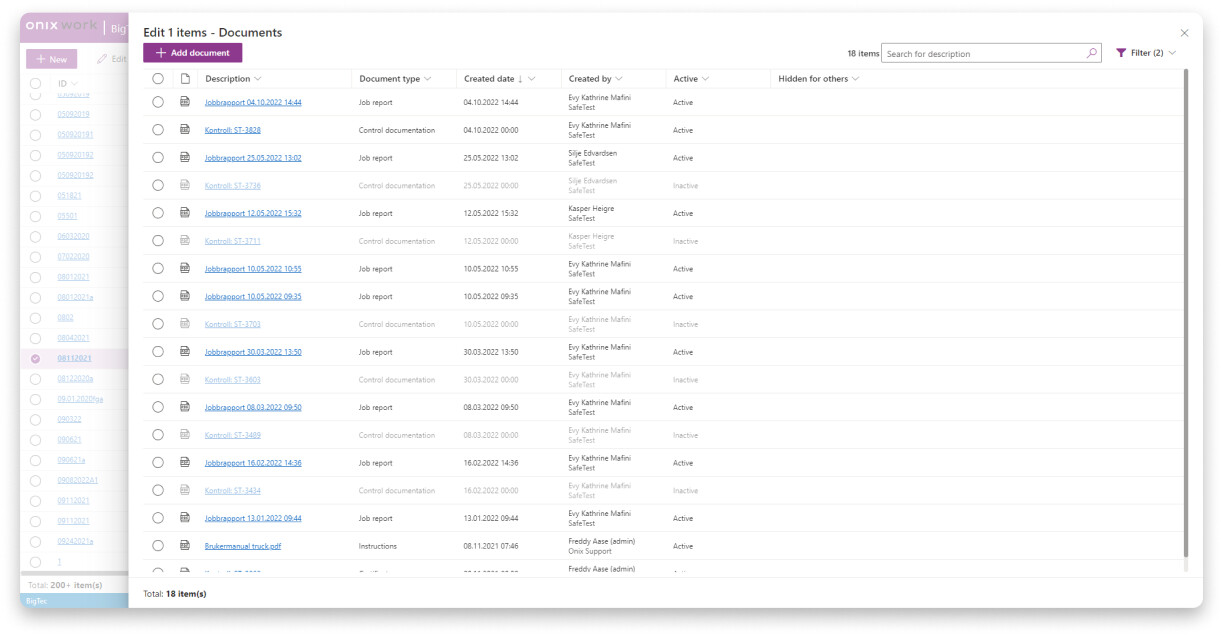Open the Active column header menu
The width and height of the screenshot is (1223, 636).
tap(705, 79)
